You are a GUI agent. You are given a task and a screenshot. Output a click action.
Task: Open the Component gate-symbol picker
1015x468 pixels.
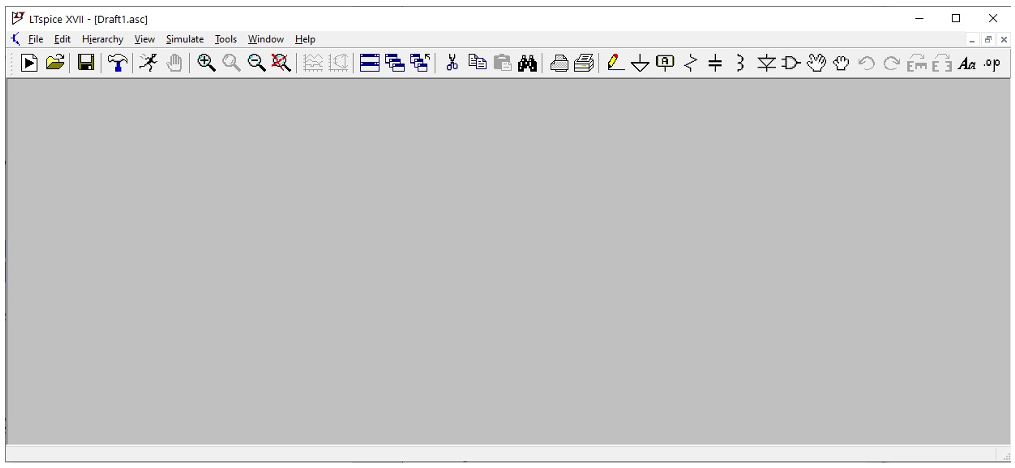click(791, 63)
